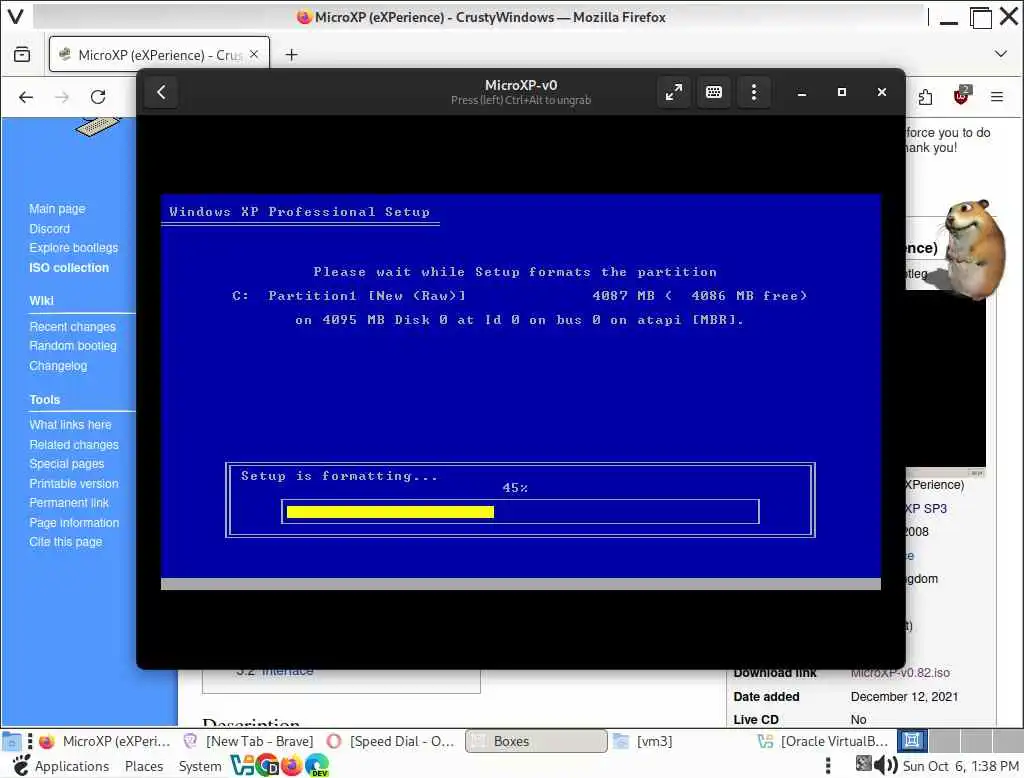Click inside the Windows XP Setup VM display
This screenshot has height=778, width=1024.
pyautogui.click(x=520, y=392)
